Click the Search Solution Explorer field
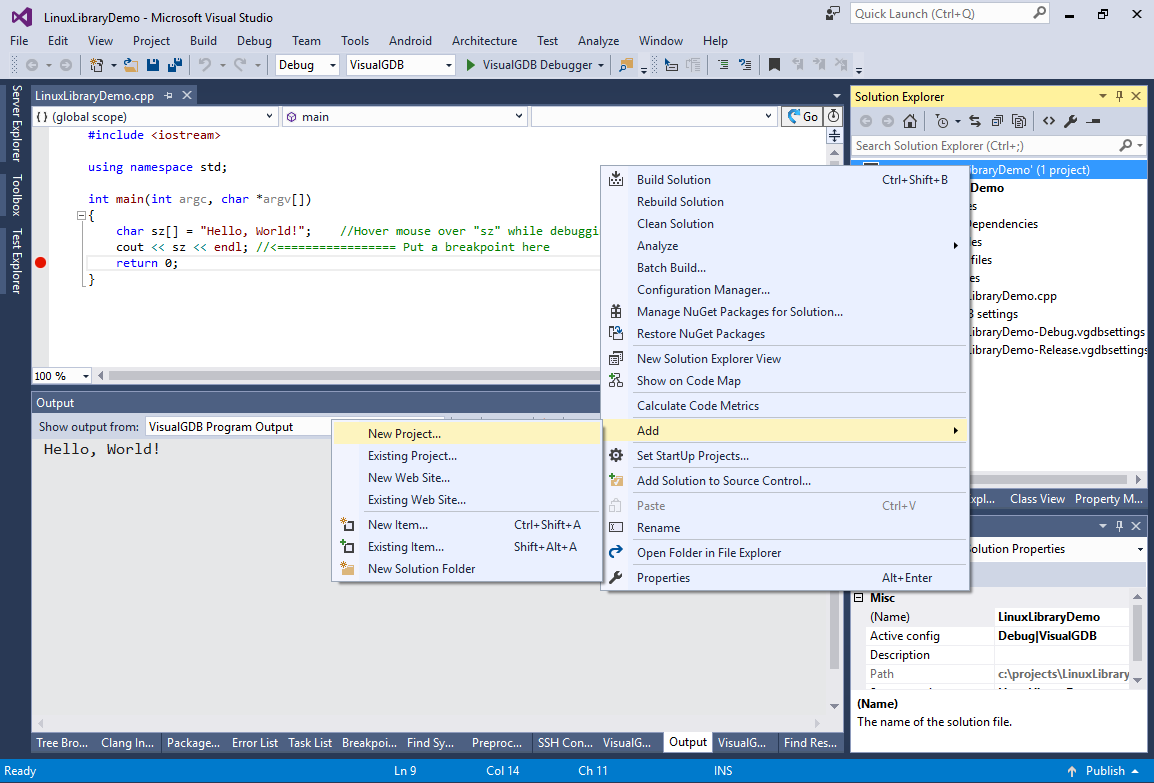Screen dimensions: 1154x783 (985, 146)
